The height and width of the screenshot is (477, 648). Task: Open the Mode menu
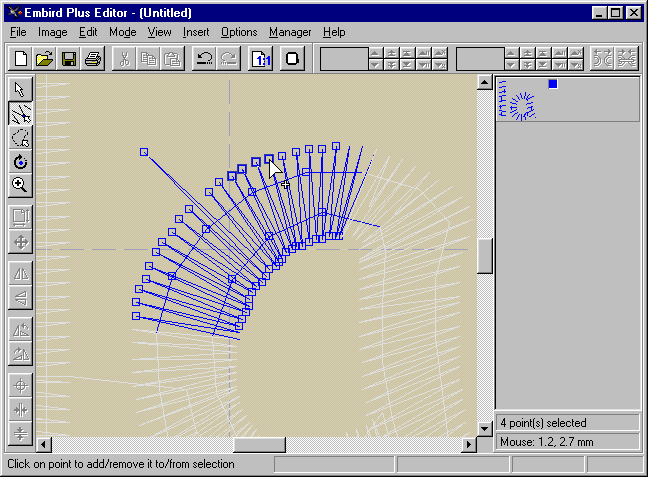[123, 32]
